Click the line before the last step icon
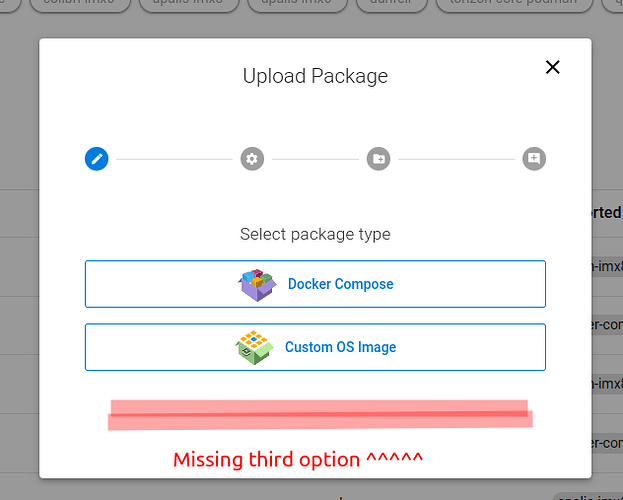 click(456, 159)
